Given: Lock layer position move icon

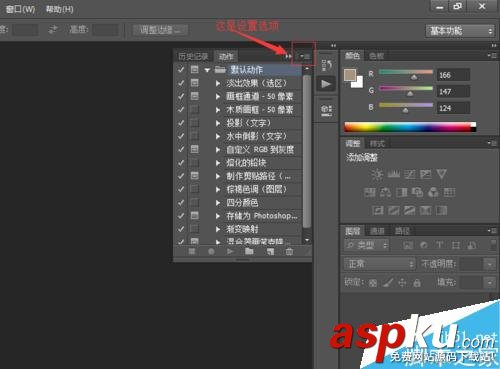Looking at the screenshot, I should pos(402,283).
